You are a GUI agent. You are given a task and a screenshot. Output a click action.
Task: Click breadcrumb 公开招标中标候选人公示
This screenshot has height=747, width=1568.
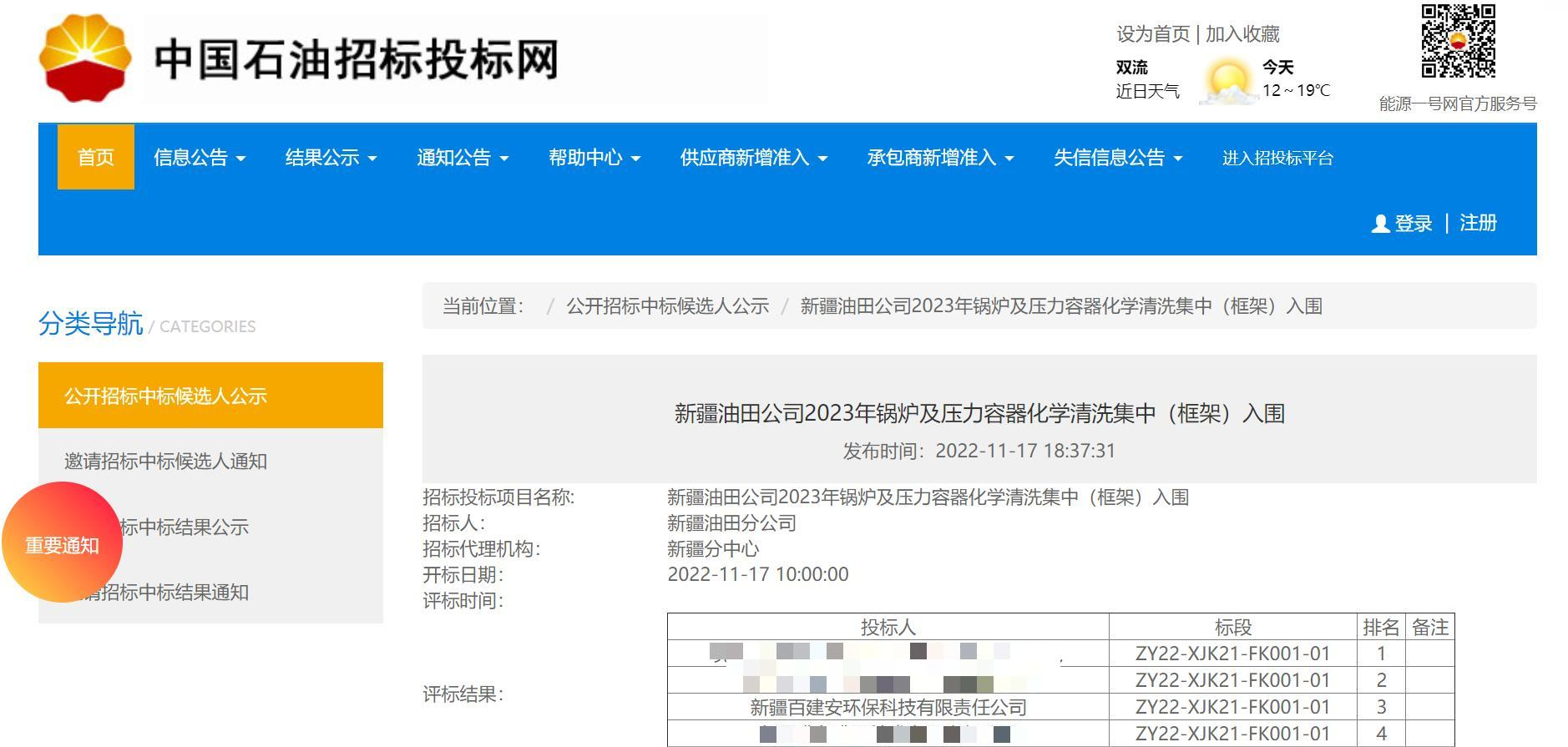point(668,306)
